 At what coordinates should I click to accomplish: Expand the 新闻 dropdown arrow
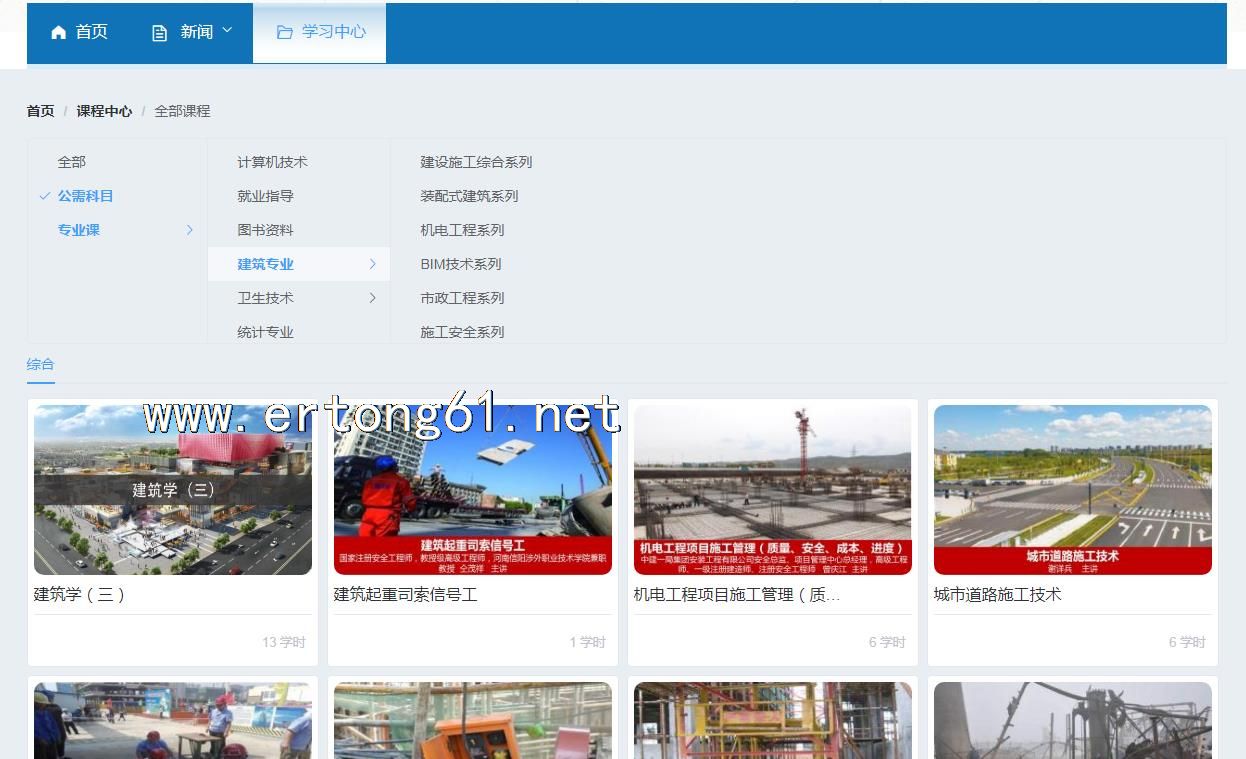(x=227, y=30)
